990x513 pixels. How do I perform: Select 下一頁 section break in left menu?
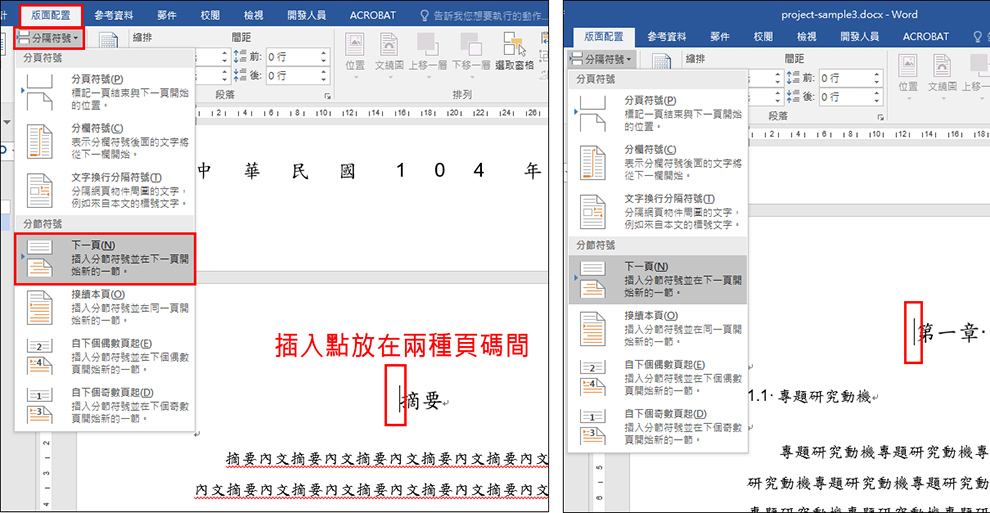point(104,259)
